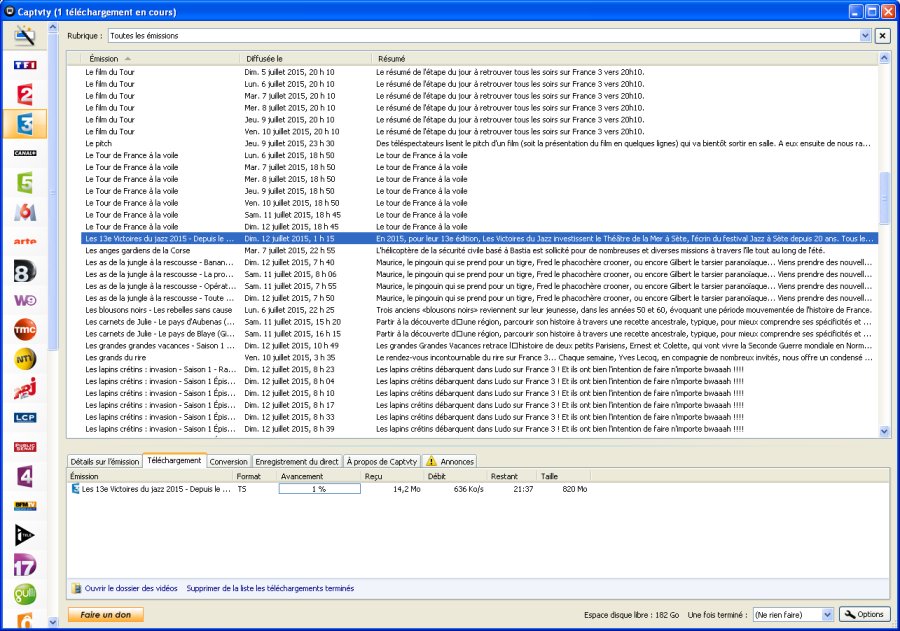Open the LCP channel
The image size is (900, 631).
pyautogui.click(x=25, y=417)
